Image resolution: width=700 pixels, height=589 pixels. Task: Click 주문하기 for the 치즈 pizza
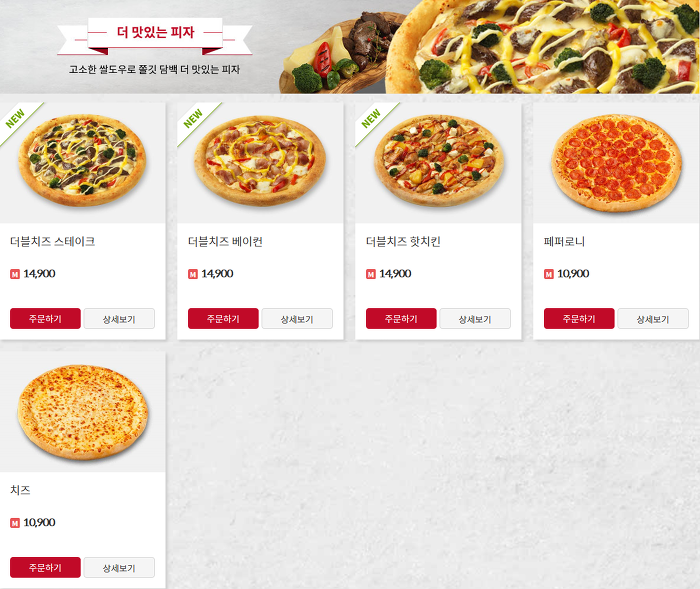(45, 567)
